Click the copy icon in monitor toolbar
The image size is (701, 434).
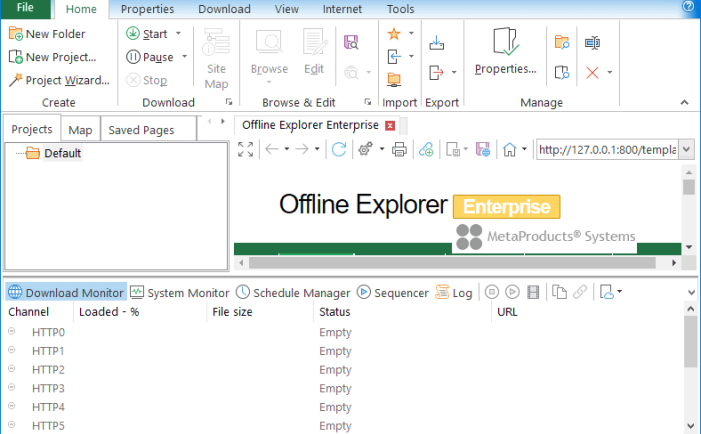559,292
